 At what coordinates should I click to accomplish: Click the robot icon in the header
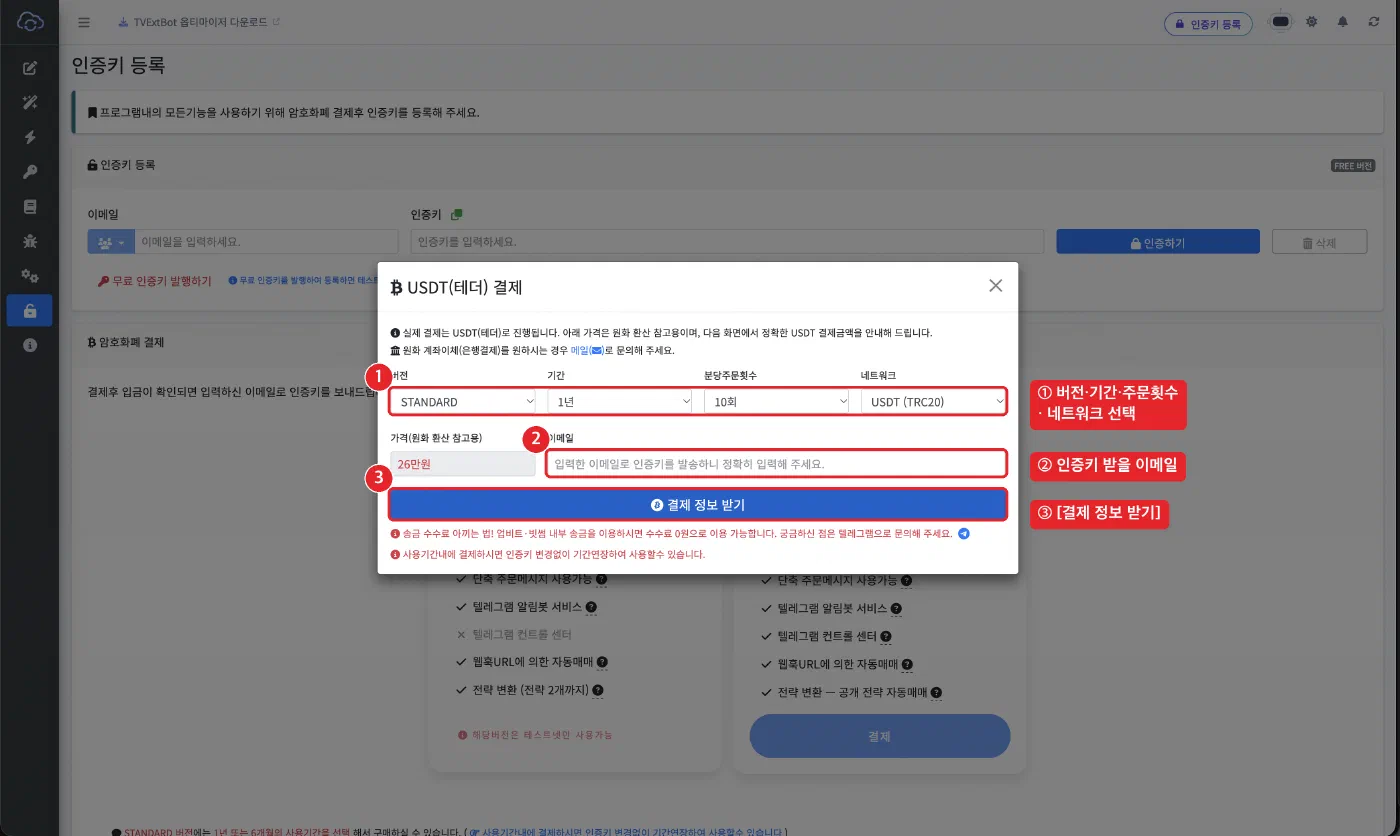pos(1280,22)
